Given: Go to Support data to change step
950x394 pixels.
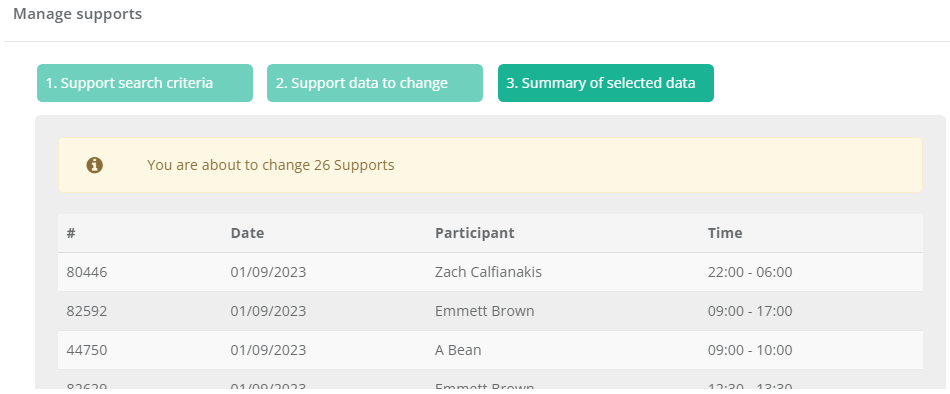Looking at the screenshot, I should pyautogui.click(x=375, y=83).
